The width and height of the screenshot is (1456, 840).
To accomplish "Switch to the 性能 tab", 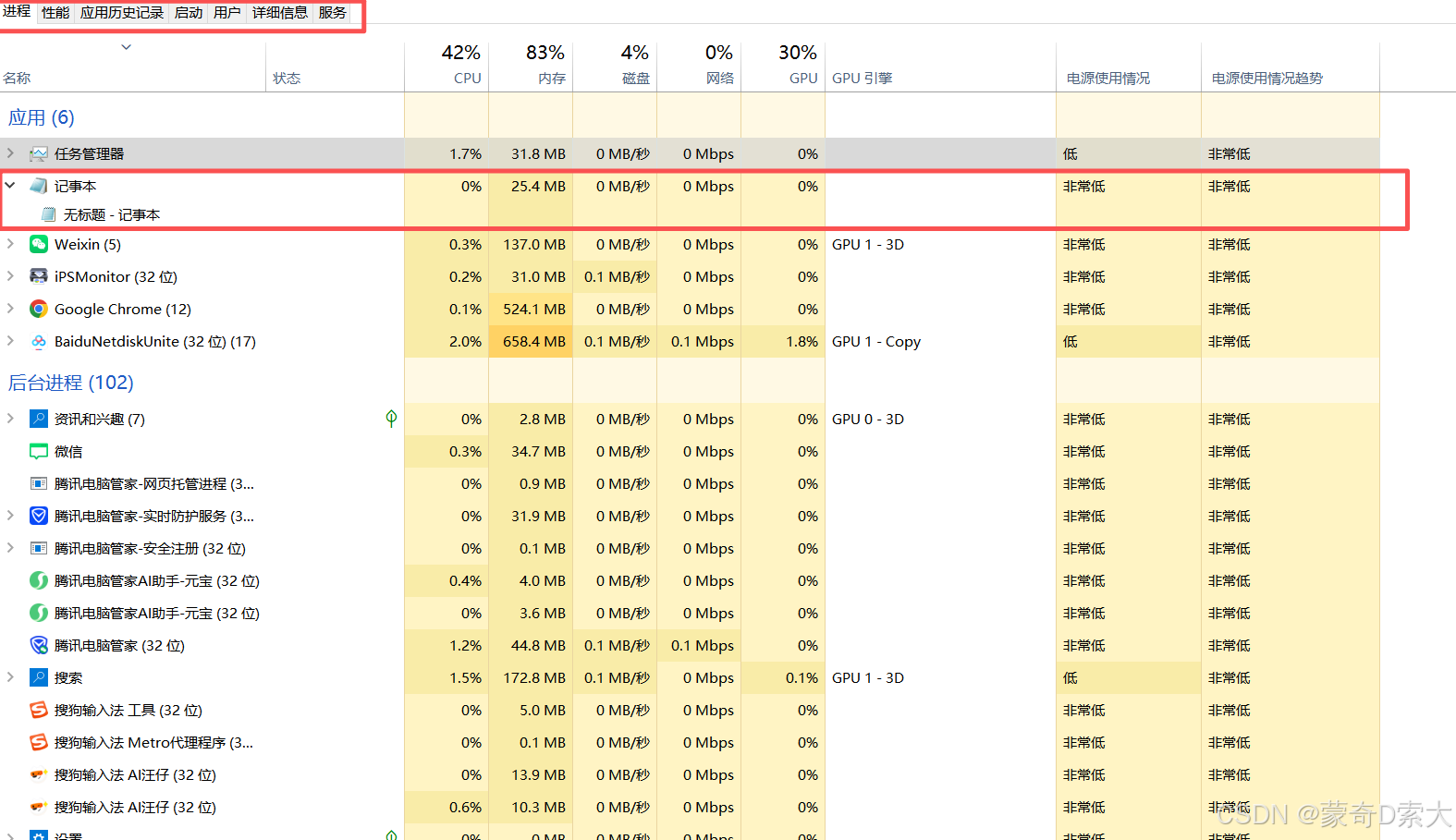I will click(x=55, y=13).
